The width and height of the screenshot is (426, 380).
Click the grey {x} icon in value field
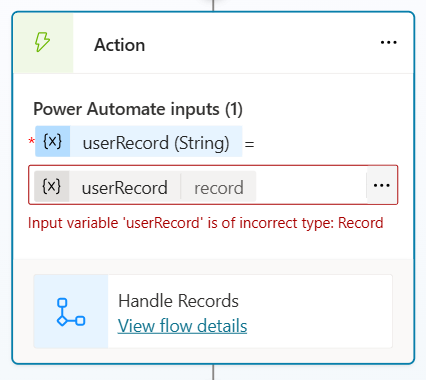tap(52, 186)
